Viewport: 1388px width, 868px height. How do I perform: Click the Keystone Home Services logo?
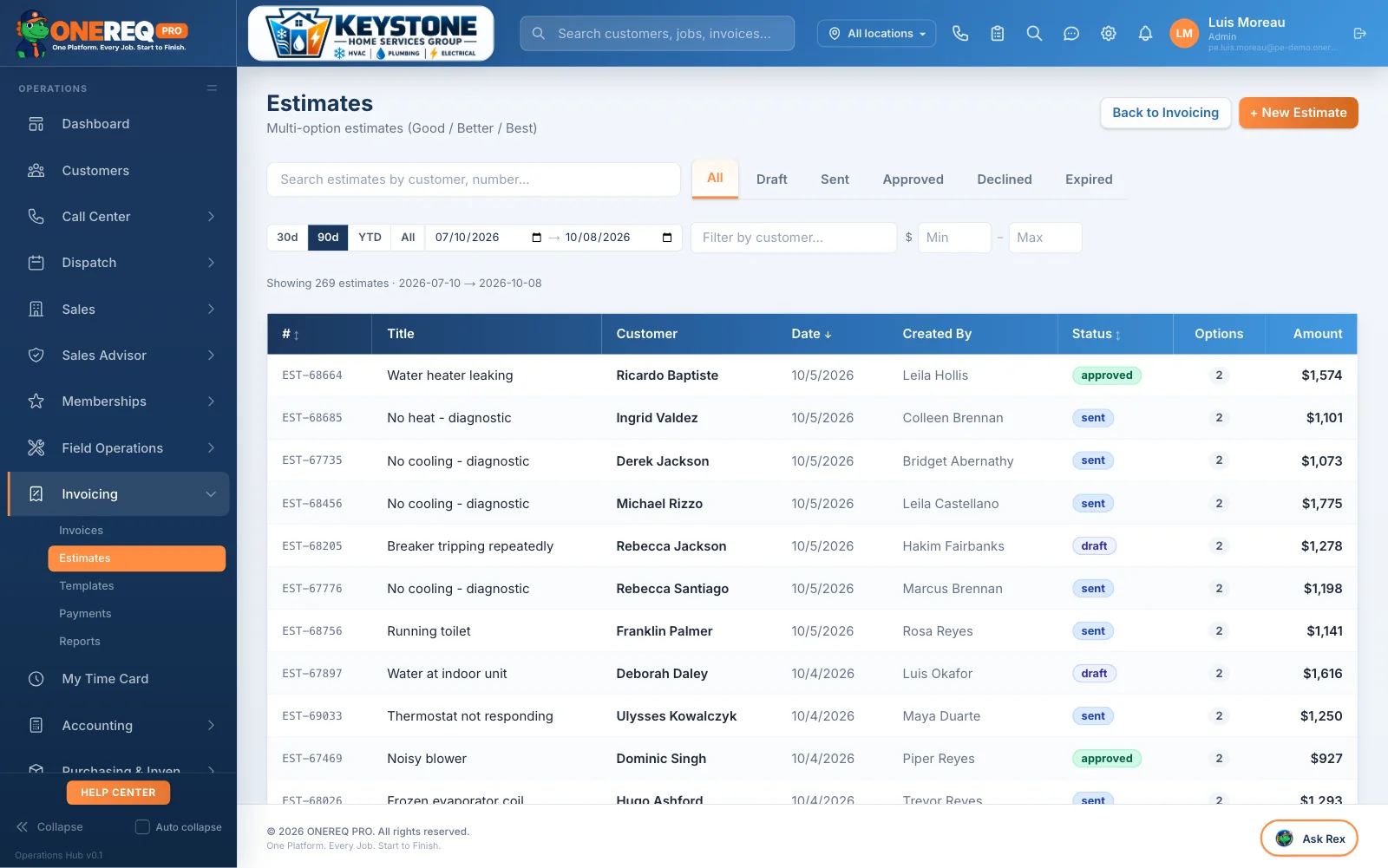tap(371, 34)
